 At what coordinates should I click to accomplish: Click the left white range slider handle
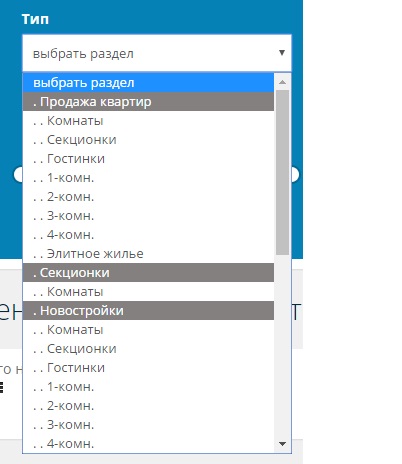click(18, 174)
